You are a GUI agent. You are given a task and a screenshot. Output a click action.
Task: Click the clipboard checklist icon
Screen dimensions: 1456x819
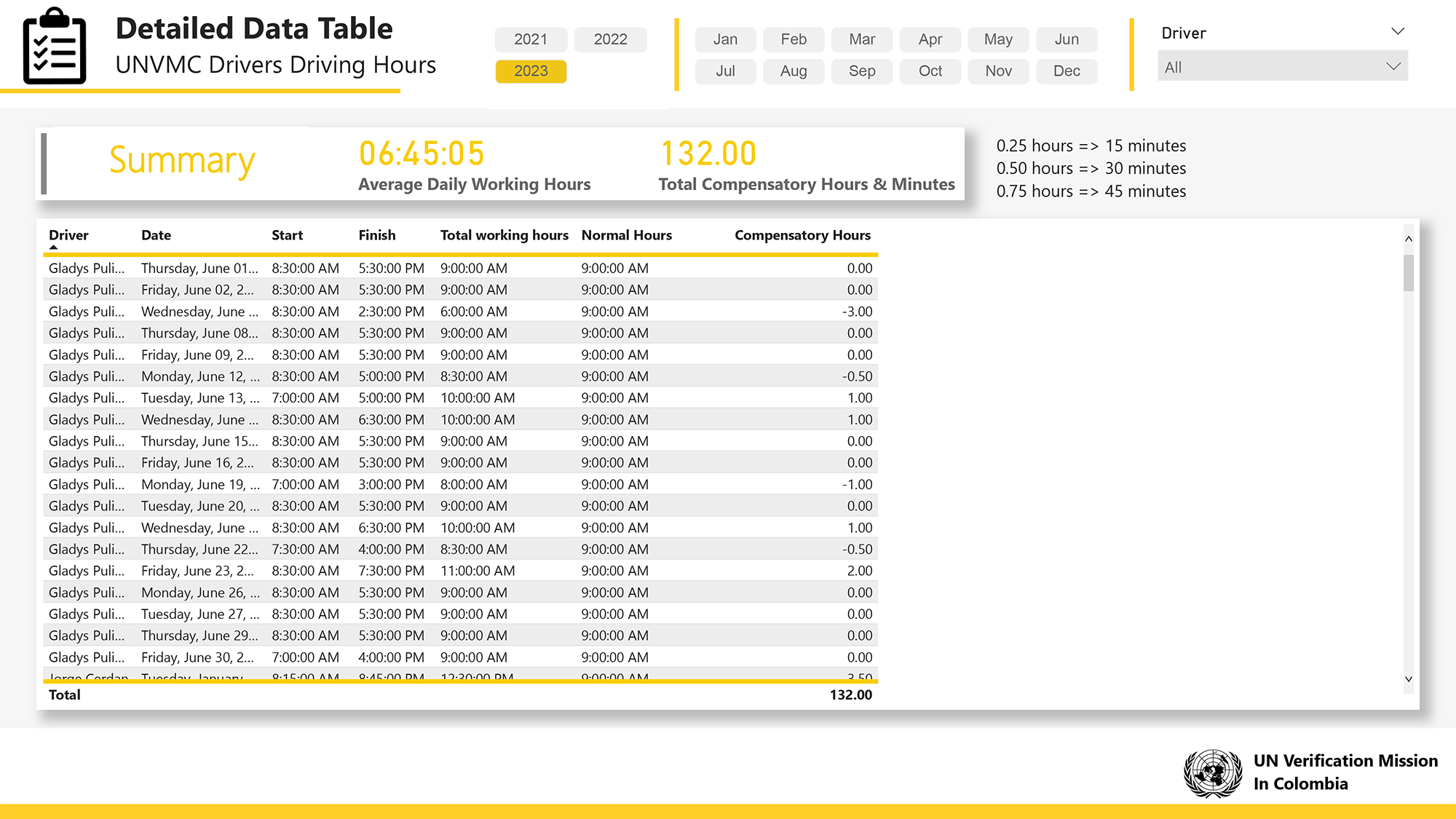tap(55, 46)
